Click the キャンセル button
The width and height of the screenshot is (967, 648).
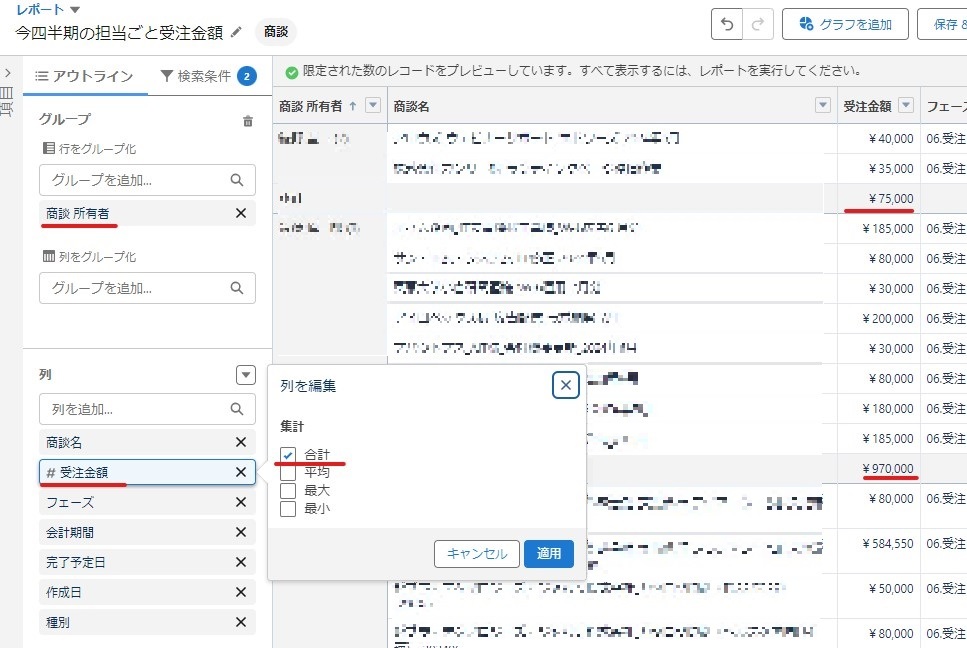477,554
